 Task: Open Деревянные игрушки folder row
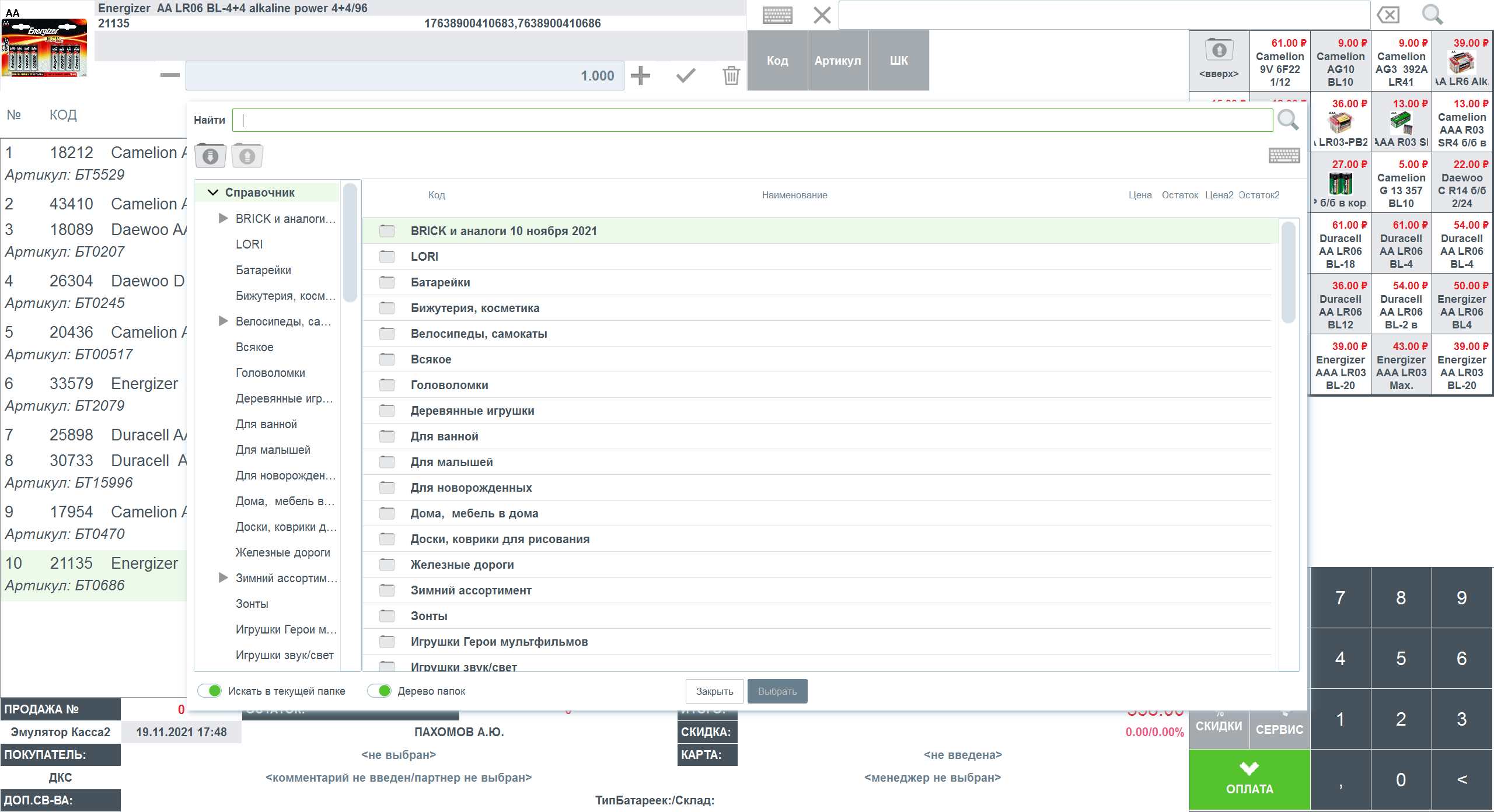817,411
